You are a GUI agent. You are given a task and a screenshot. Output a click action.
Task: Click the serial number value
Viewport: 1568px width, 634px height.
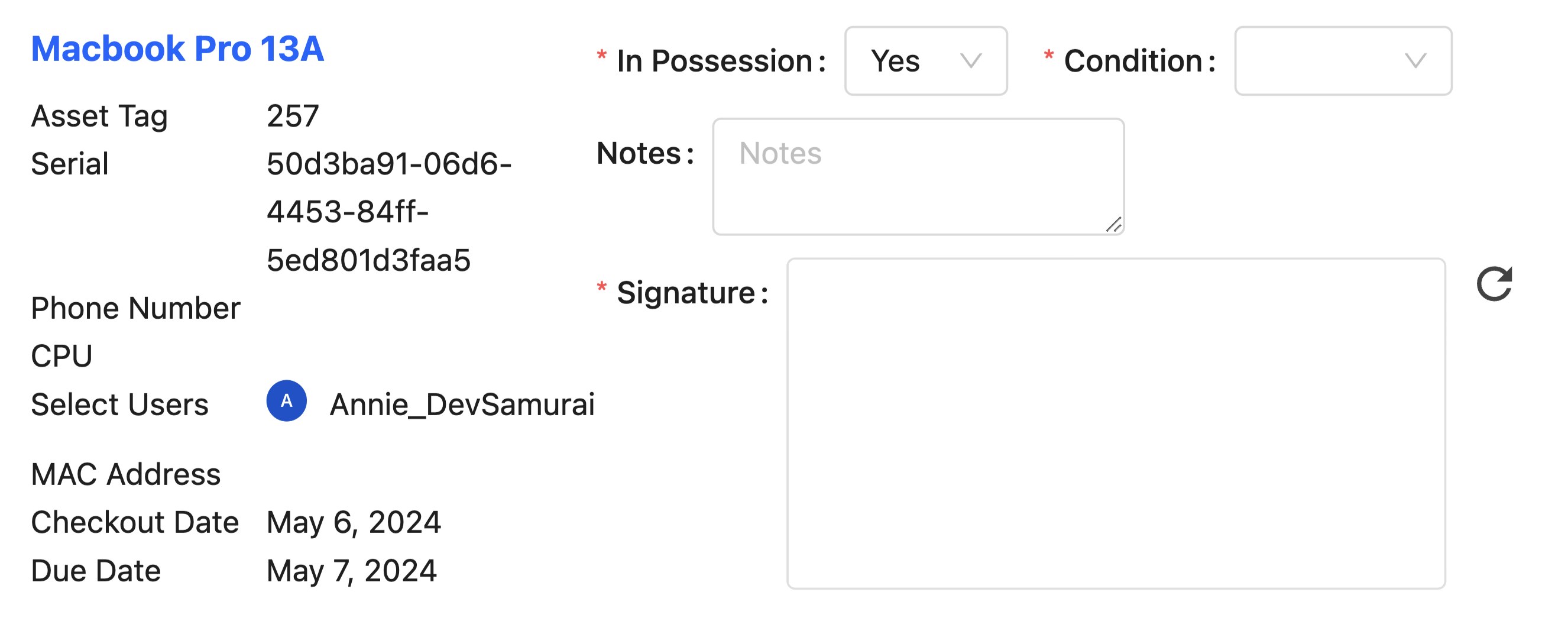(x=388, y=212)
